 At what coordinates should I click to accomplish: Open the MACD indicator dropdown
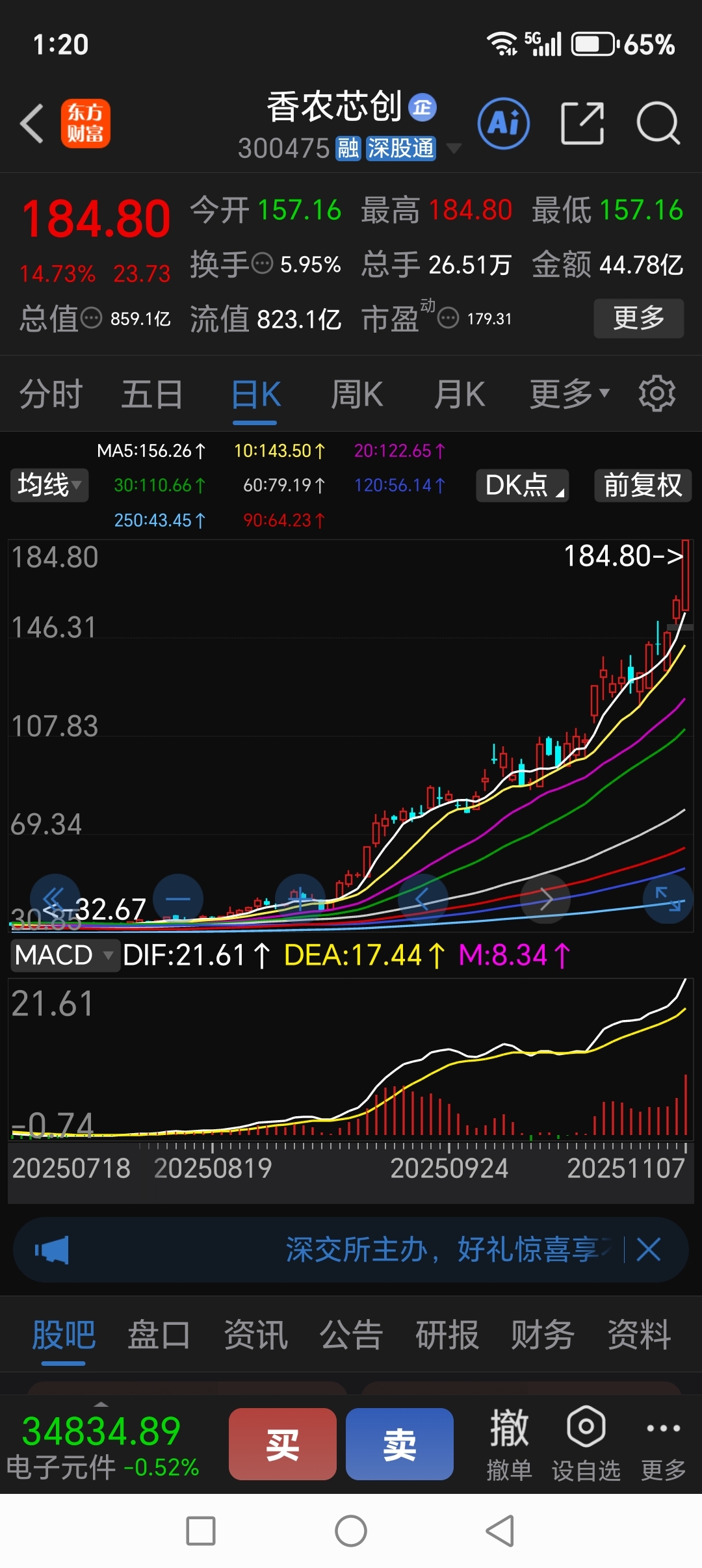[64, 955]
